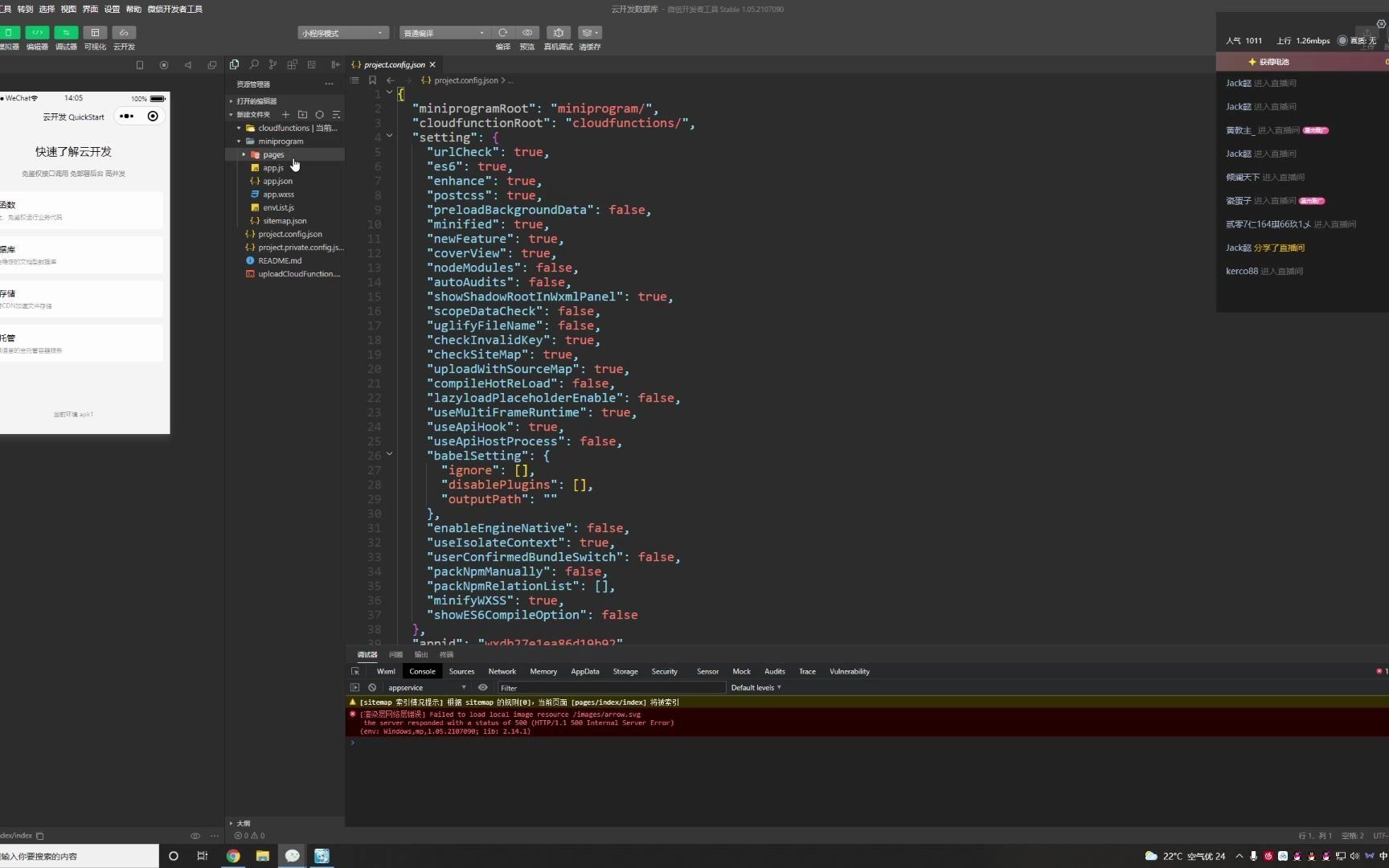The image size is (1389, 868).
Task: Open the explorer files icon in sidebar
Action: 234,64
